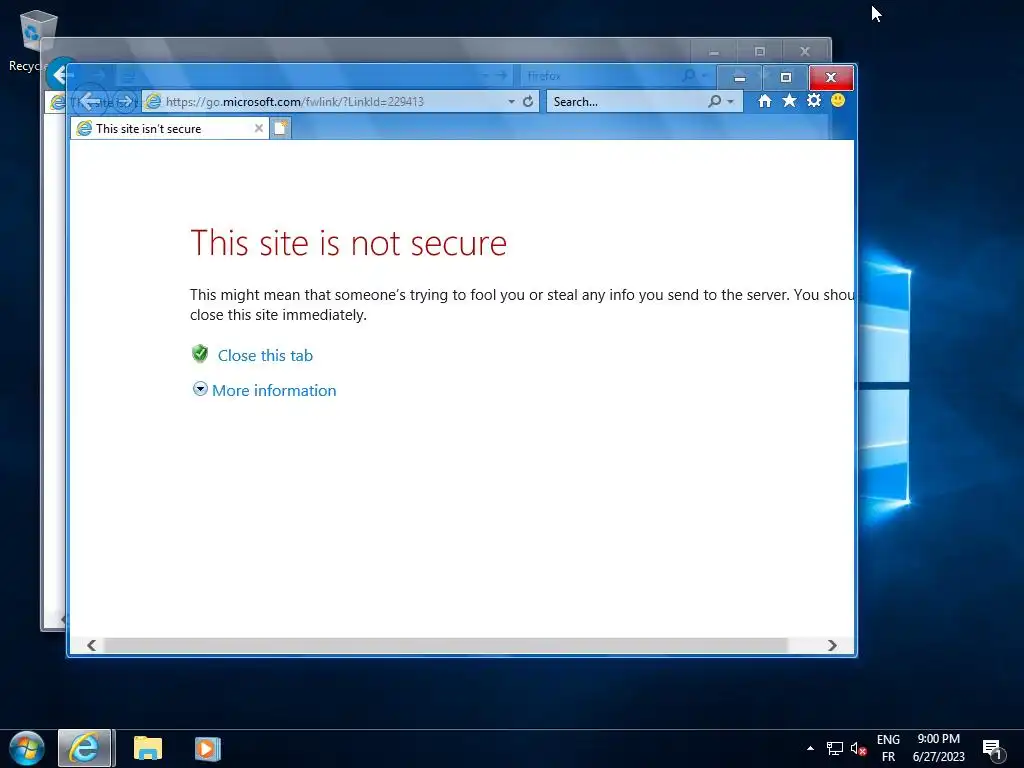Click the horizontal scrollbar right arrow
The width and height of the screenshot is (1024, 768).
(x=832, y=645)
